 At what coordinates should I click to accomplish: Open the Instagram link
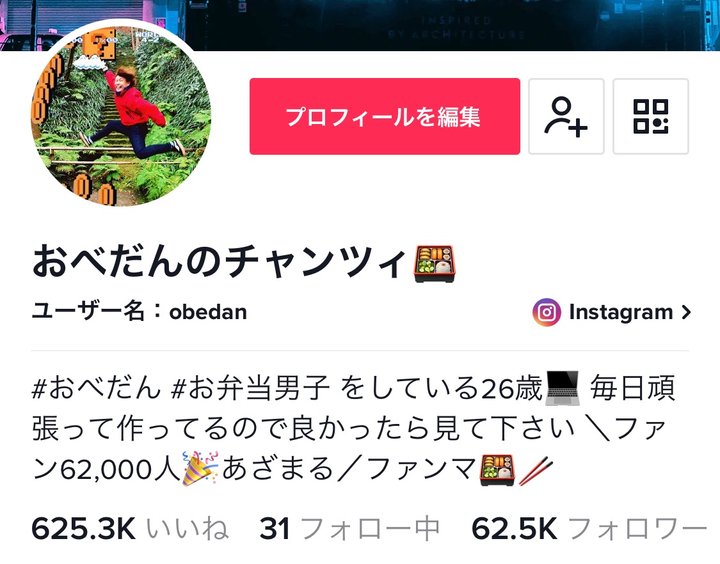612,312
